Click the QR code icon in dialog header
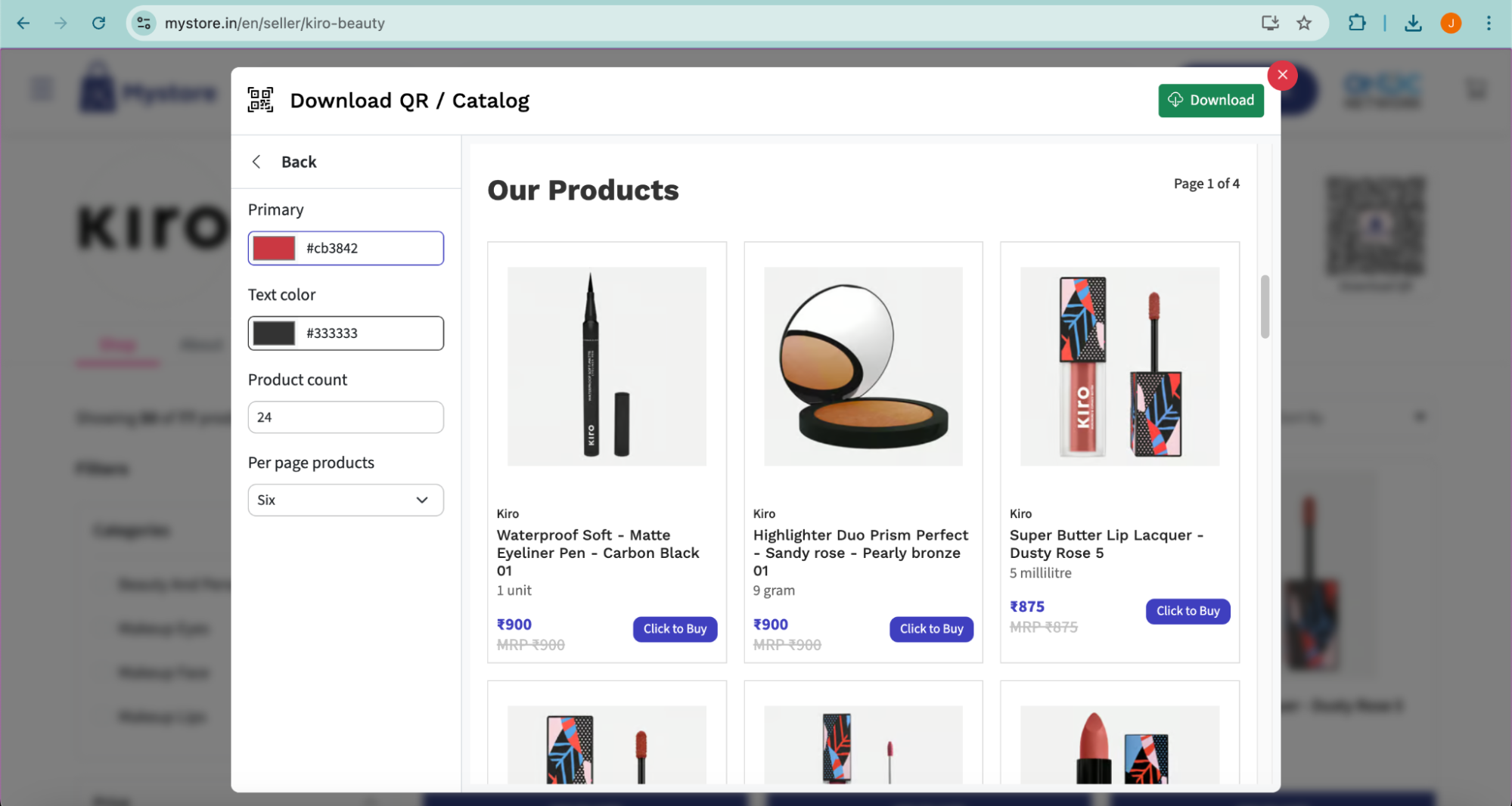Viewport: 1512px width, 806px height. pos(260,100)
